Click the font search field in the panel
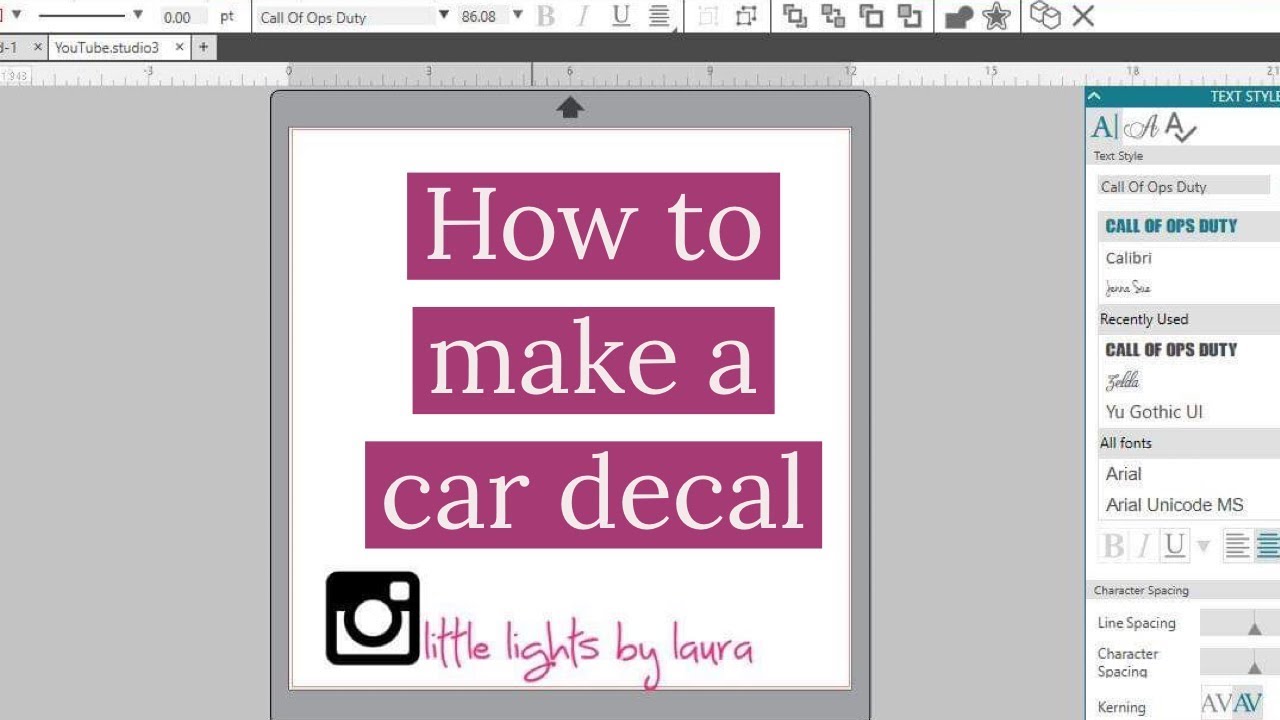 click(x=1184, y=186)
